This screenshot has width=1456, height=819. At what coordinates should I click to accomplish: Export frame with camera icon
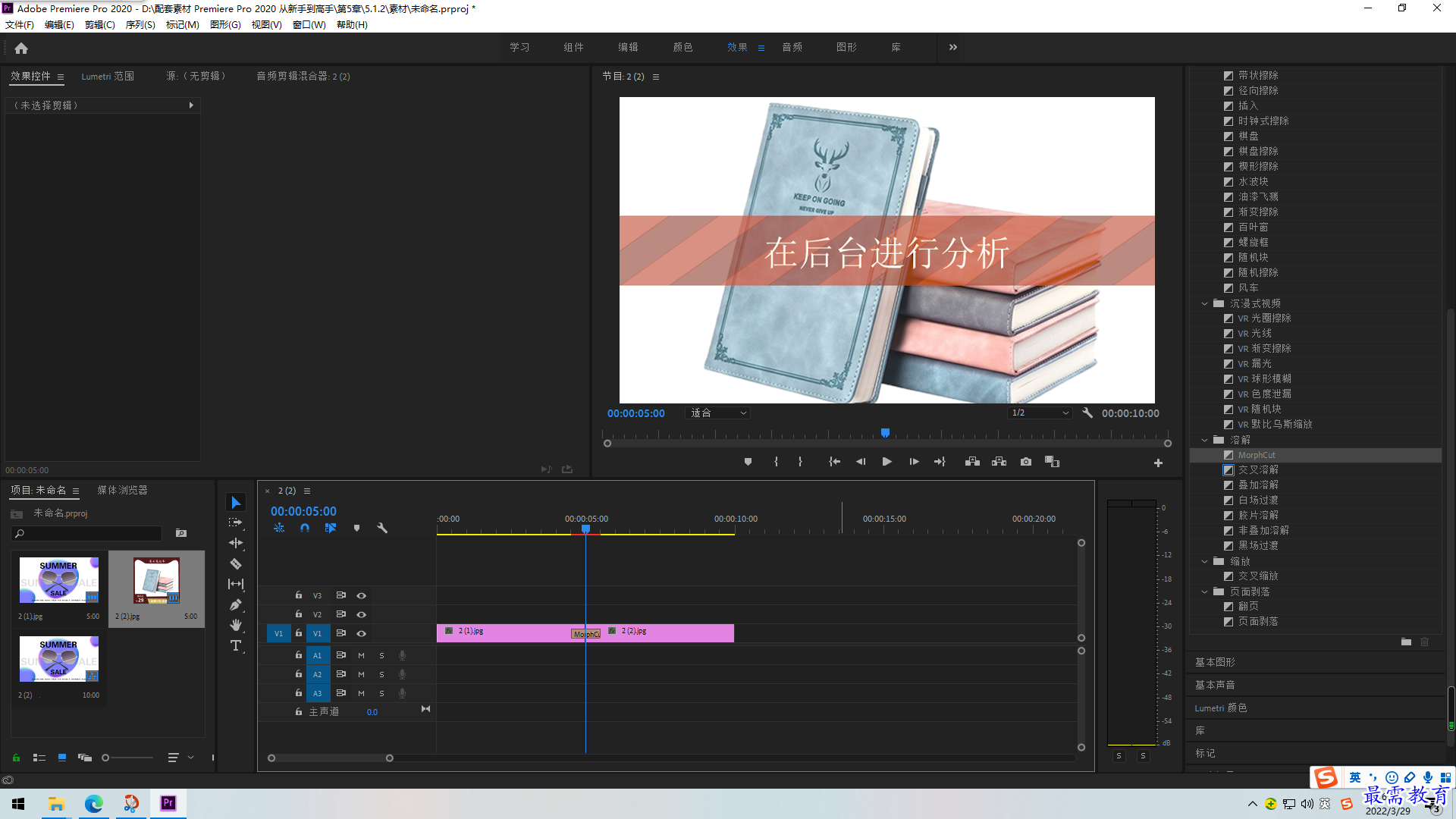point(1026,462)
